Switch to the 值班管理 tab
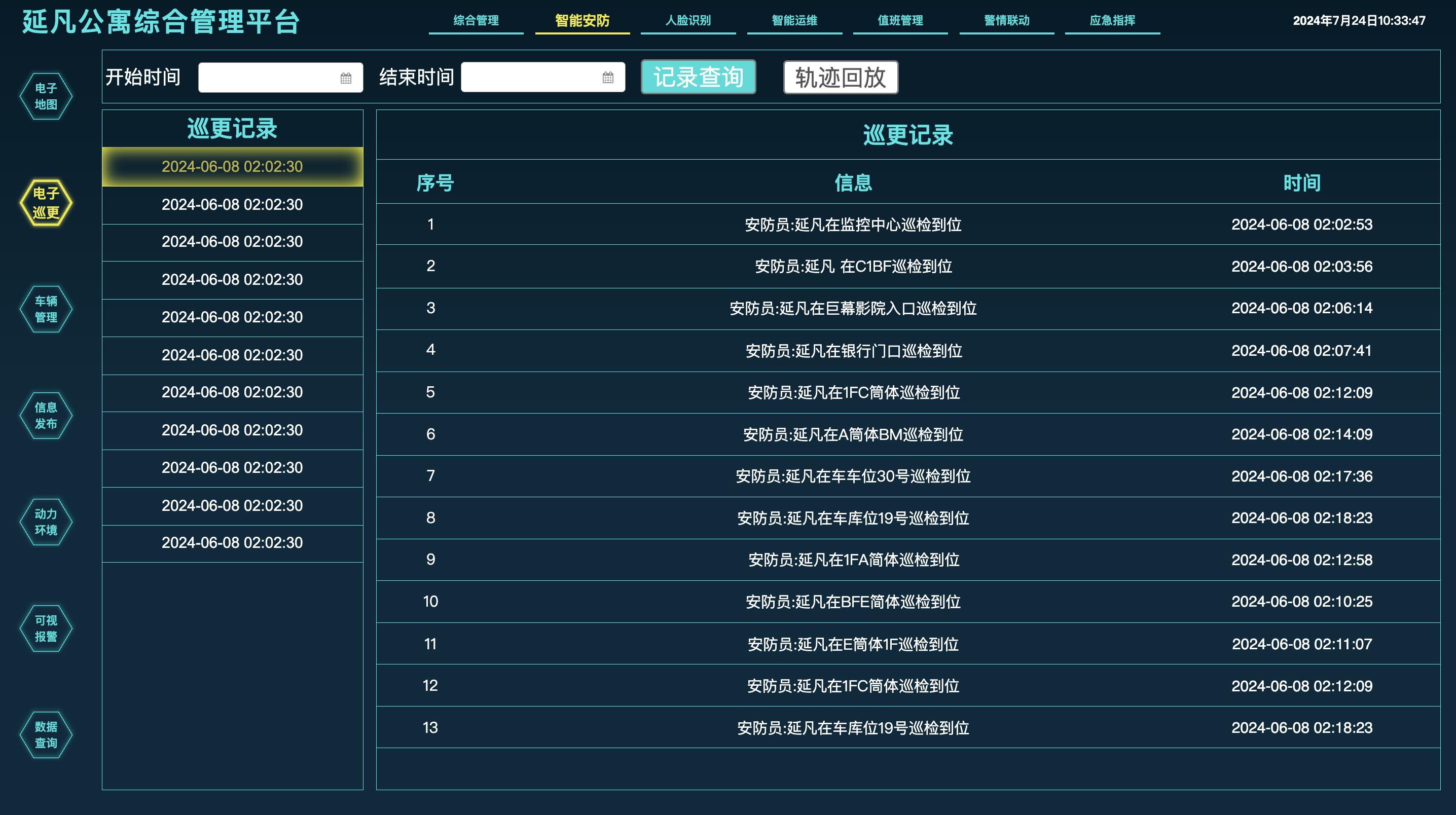Viewport: 1456px width, 815px height. pyautogui.click(x=900, y=20)
